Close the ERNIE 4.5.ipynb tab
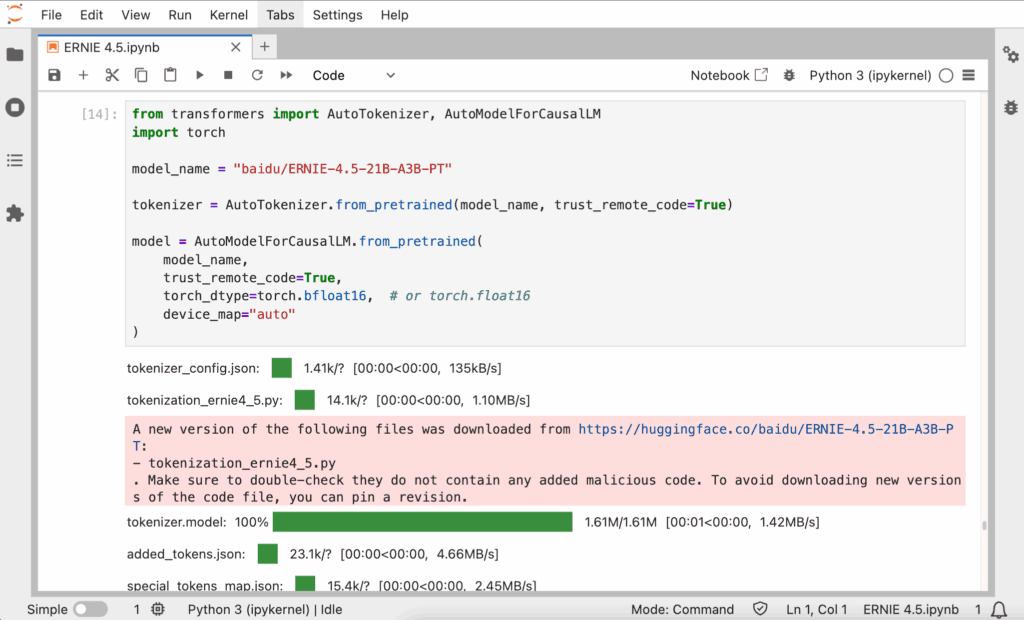The width and height of the screenshot is (1024, 620). [x=236, y=47]
